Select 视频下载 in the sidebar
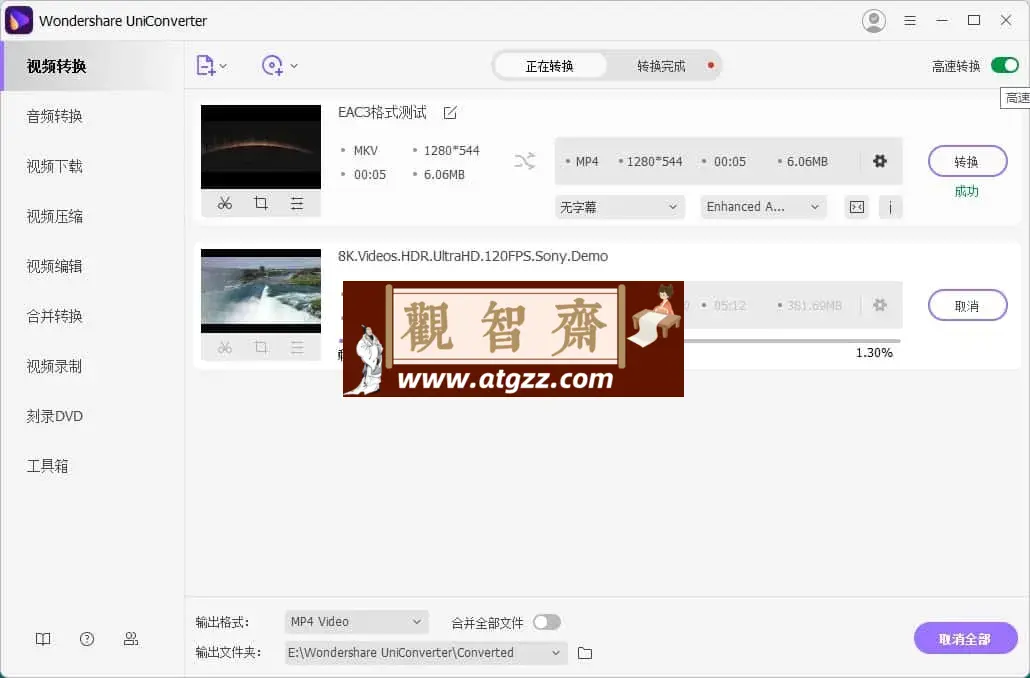1030x678 pixels. click(55, 166)
